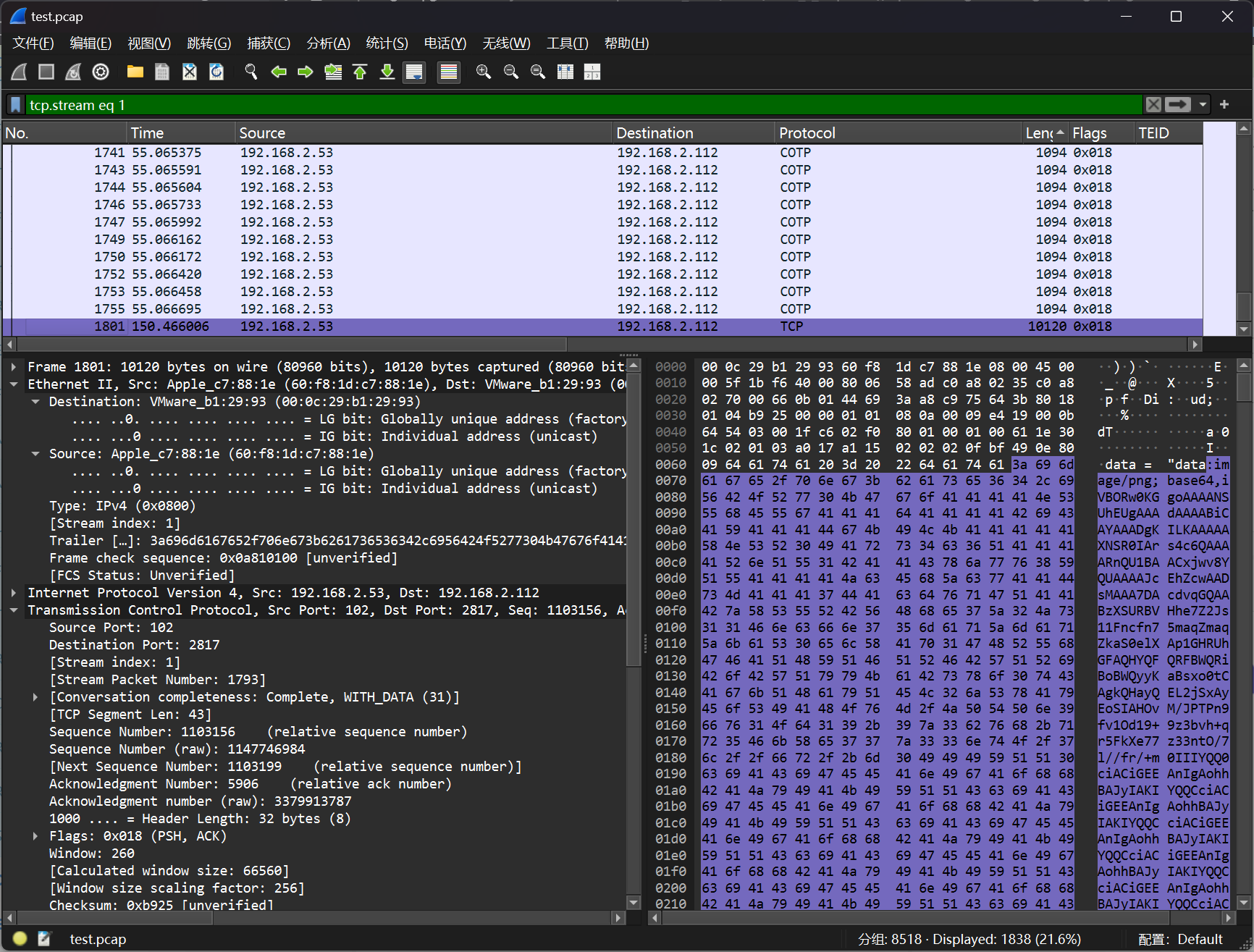Save this capture file icon
This screenshot has height=952, width=1254.
tap(162, 72)
